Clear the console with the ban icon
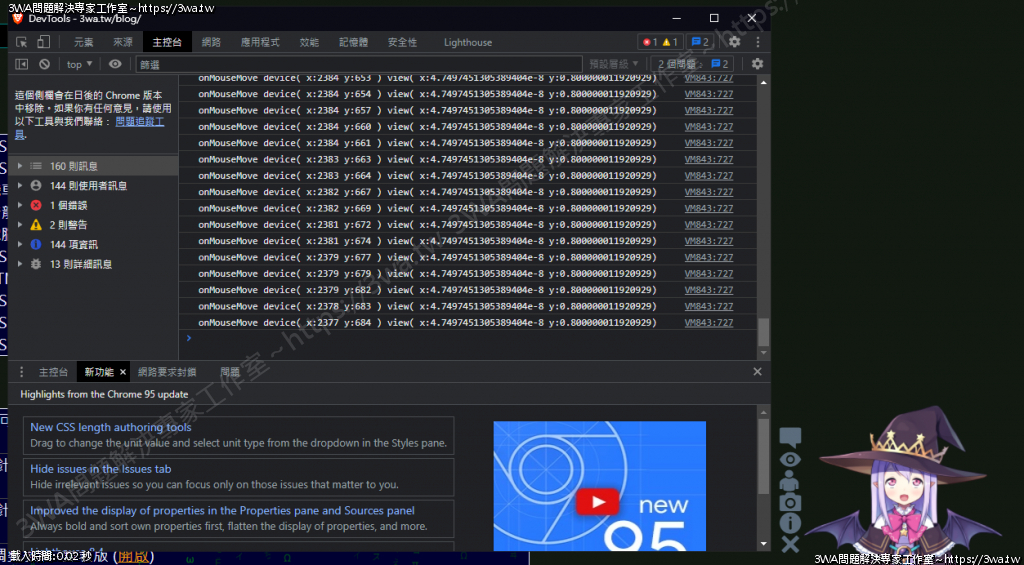1024x565 pixels. (44, 64)
